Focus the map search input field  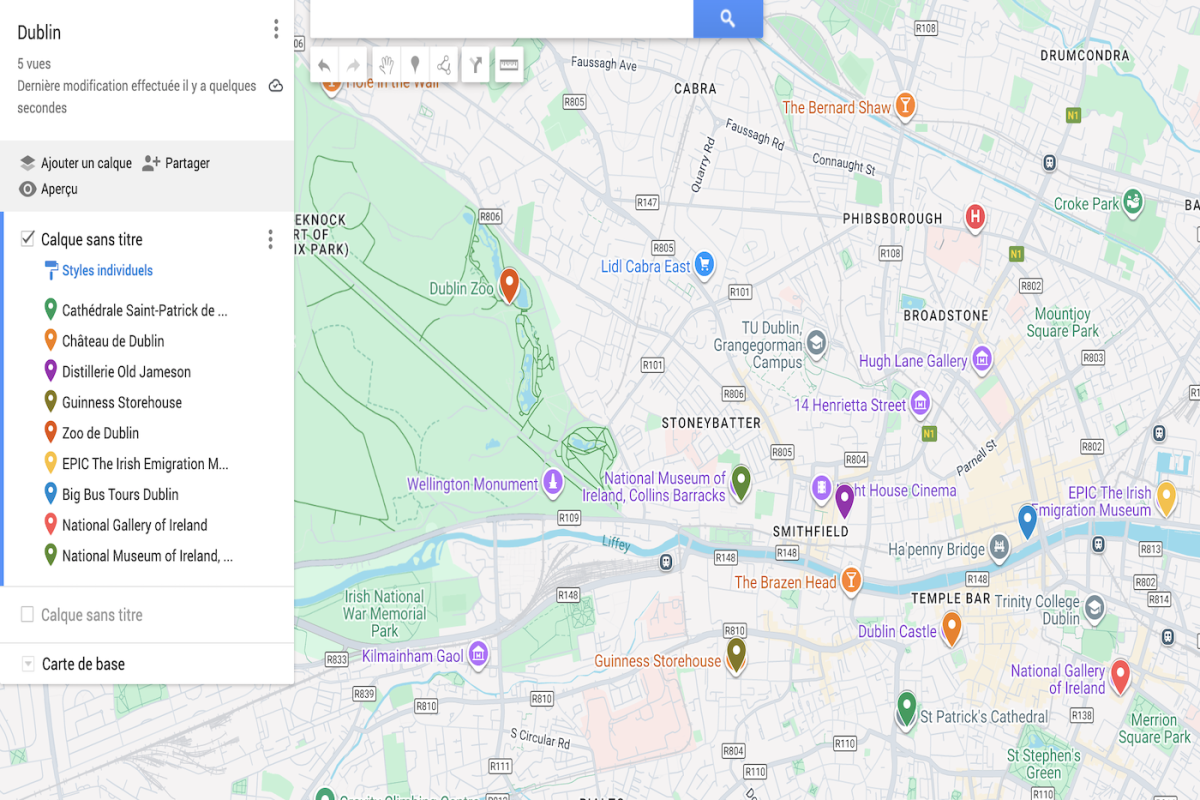click(502, 18)
